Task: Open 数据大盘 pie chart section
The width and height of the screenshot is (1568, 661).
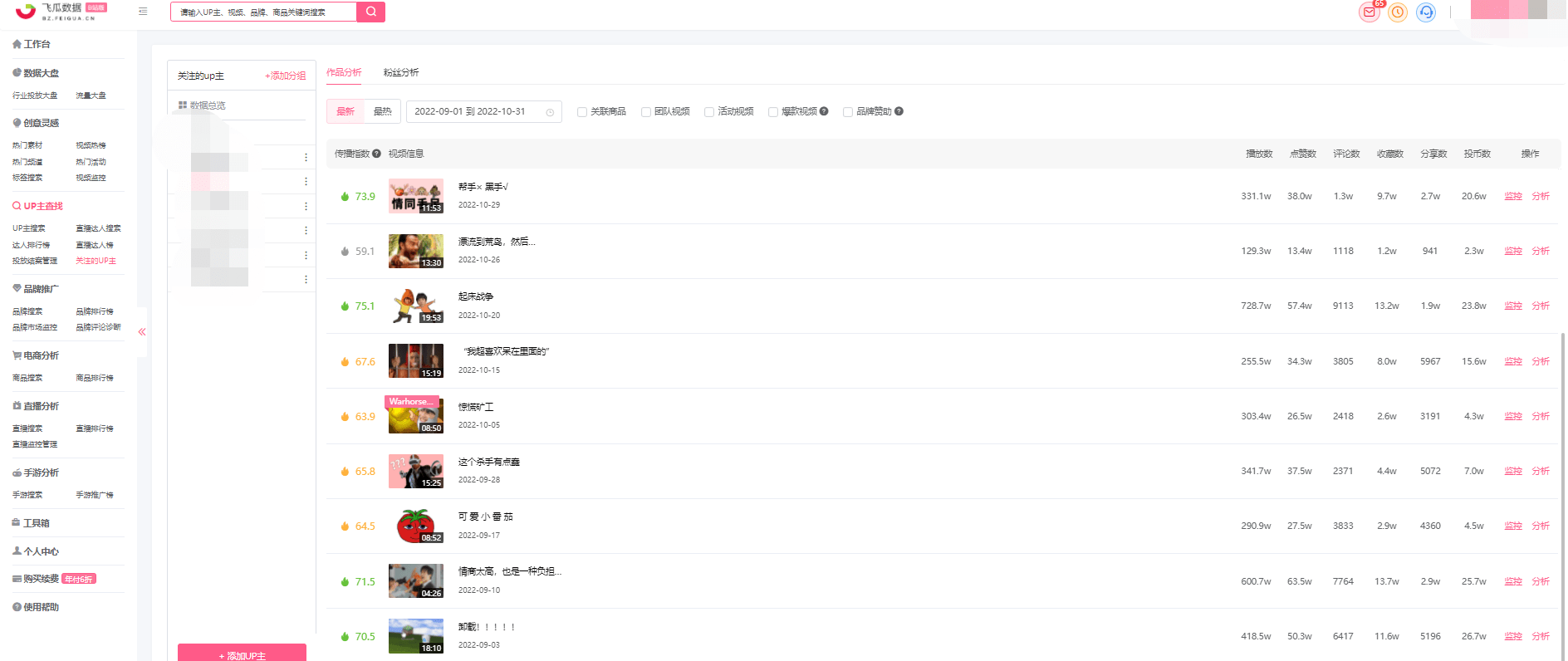Action: (x=36, y=73)
